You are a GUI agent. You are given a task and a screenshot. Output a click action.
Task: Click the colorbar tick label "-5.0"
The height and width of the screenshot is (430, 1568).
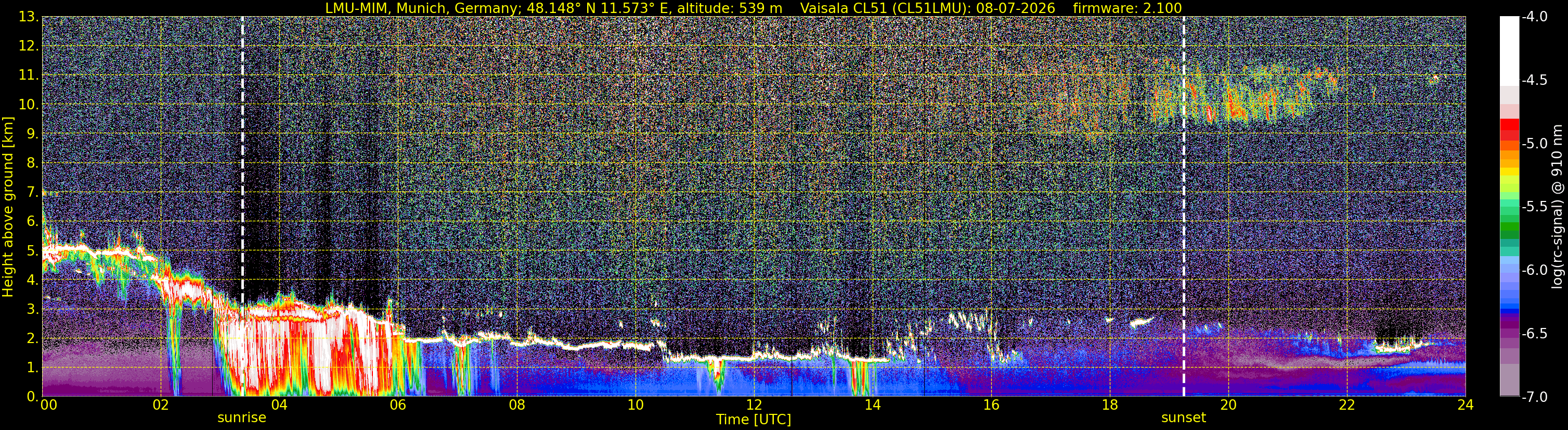click(1535, 144)
